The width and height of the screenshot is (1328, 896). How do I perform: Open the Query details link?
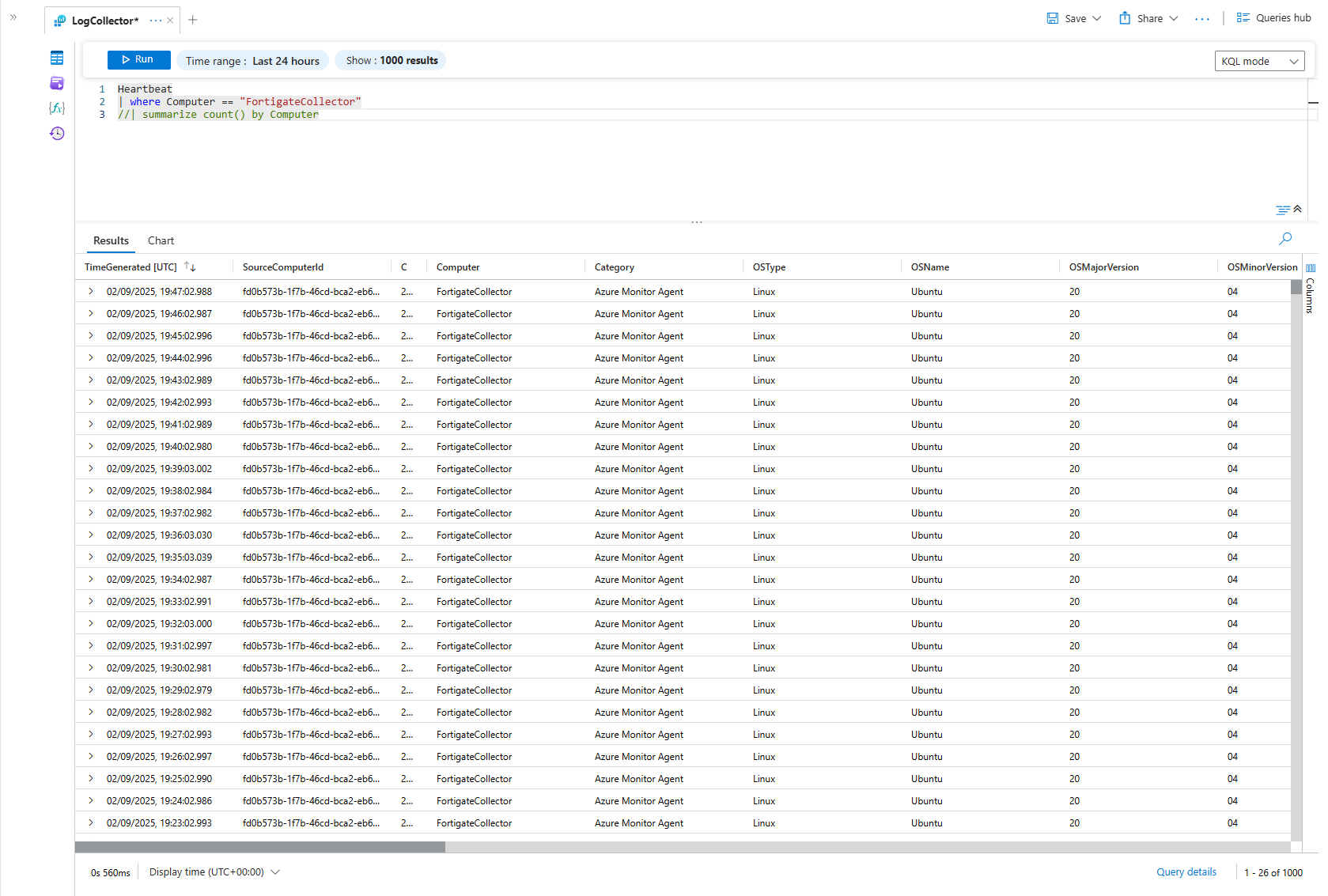click(x=1186, y=871)
